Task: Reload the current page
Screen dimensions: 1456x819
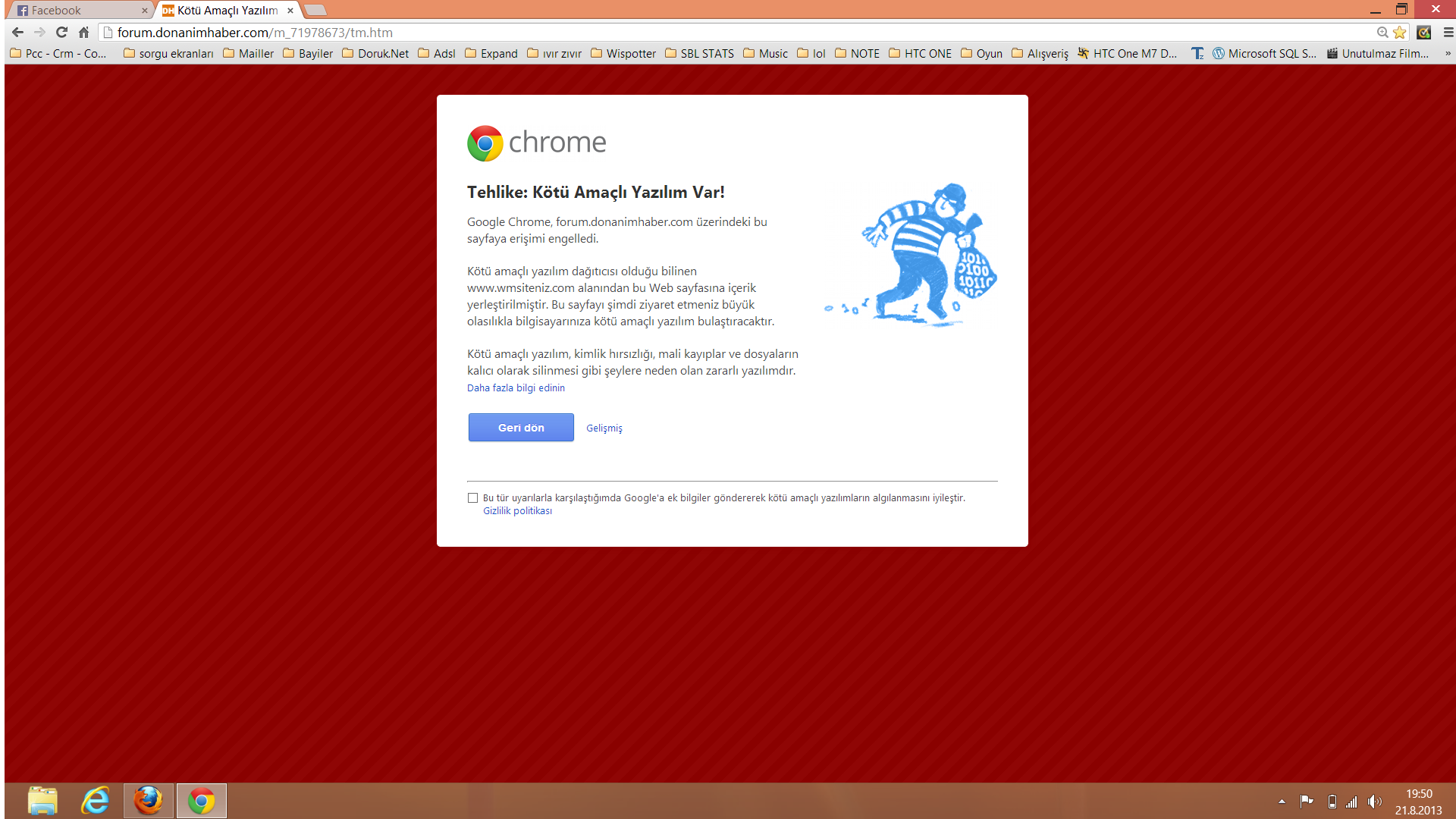Action: [x=62, y=33]
